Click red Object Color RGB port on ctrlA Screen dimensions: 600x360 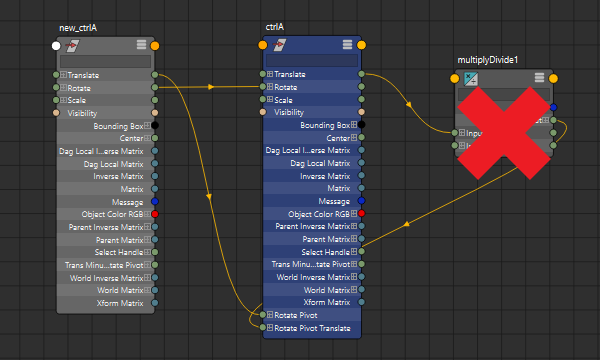point(361,213)
